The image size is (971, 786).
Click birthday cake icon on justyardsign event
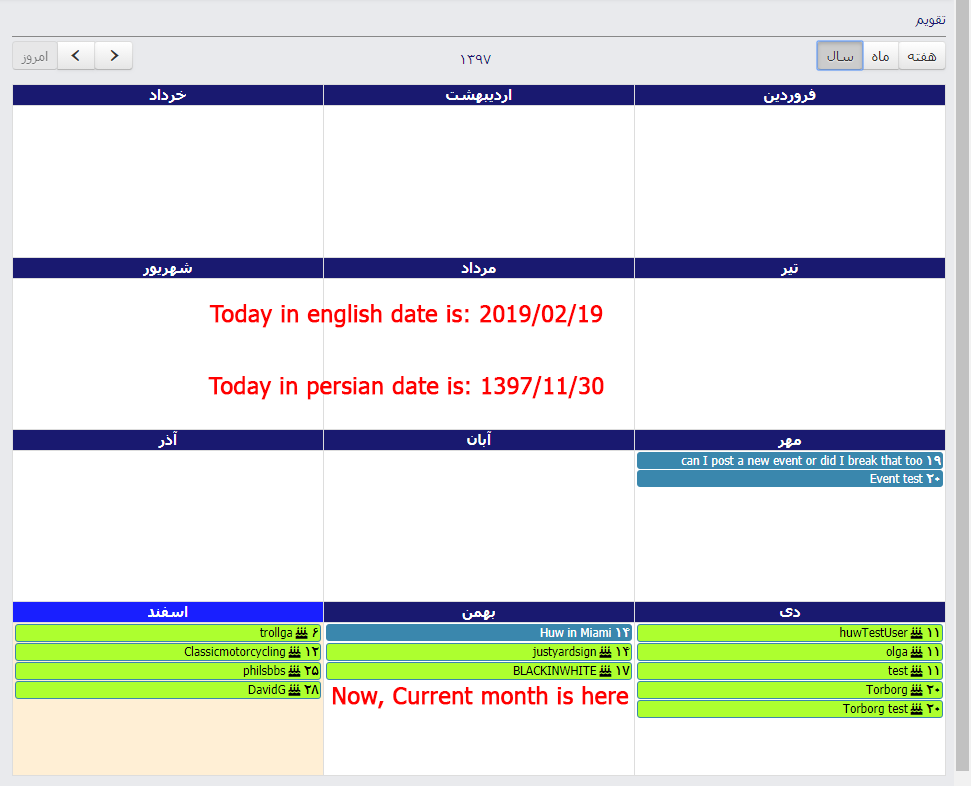605,652
